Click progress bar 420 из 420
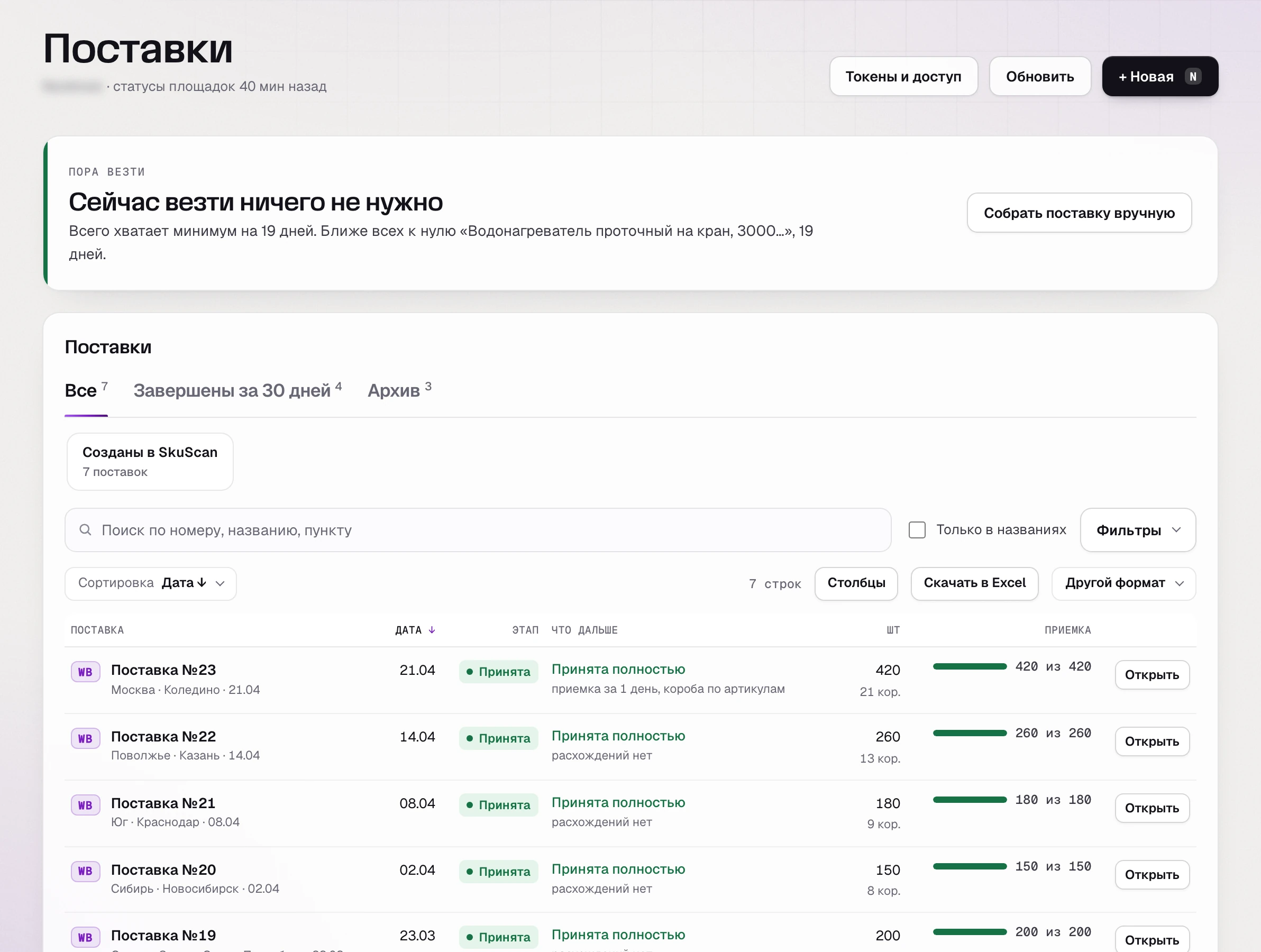 tap(970, 666)
